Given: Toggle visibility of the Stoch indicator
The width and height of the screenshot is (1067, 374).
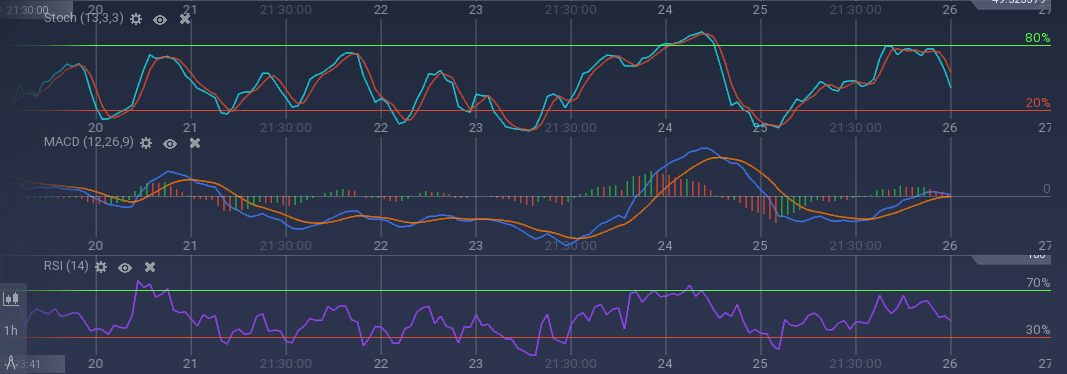Looking at the screenshot, I should pyautogui.click(x=160, y=20).
